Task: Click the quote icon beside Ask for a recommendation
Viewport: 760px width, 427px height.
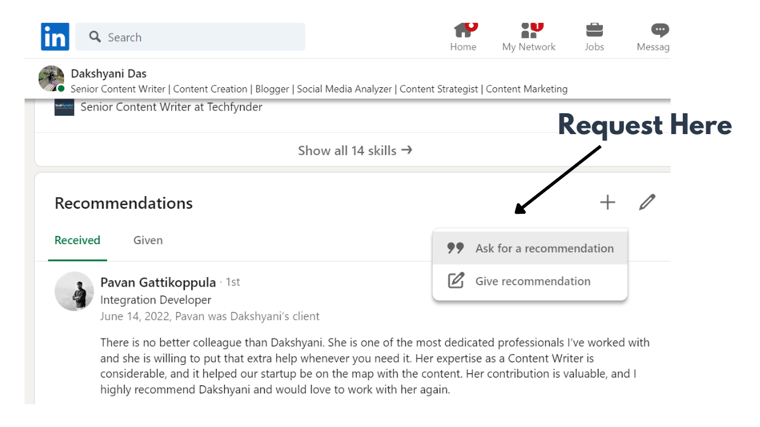Action: (455, 248)
